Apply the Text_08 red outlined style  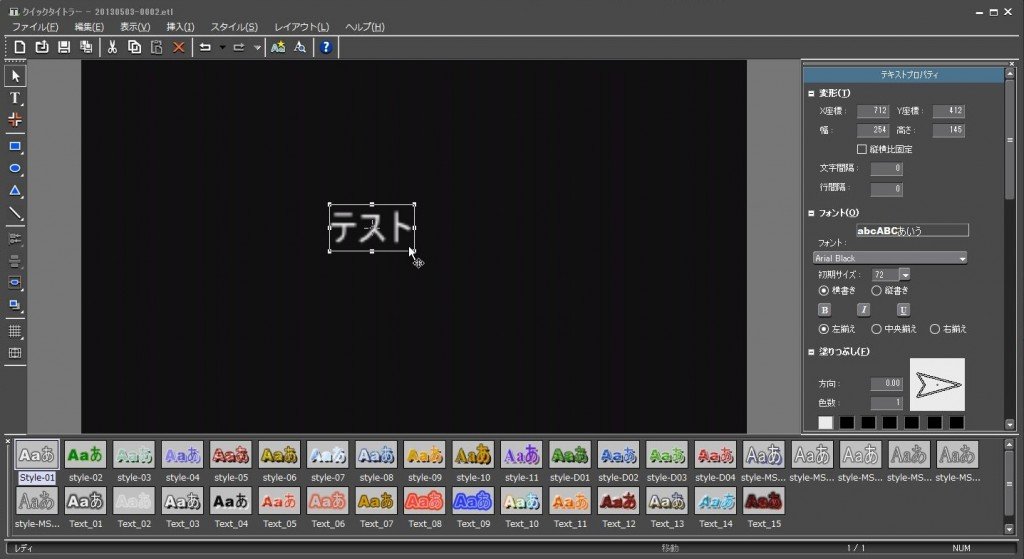point(424,501)
